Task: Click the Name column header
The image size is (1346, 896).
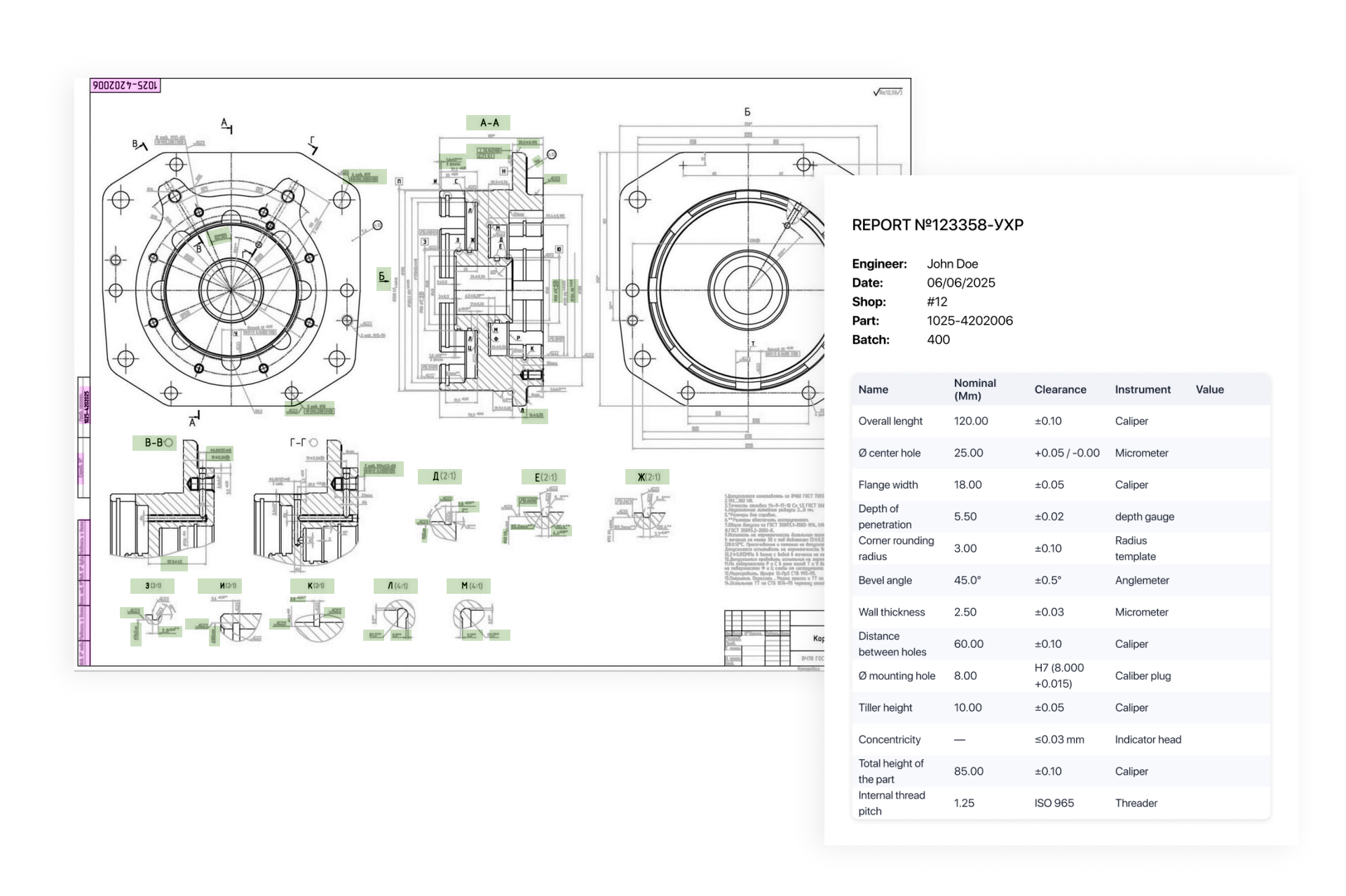Action: pyautogui.click(x=873, y=389)
